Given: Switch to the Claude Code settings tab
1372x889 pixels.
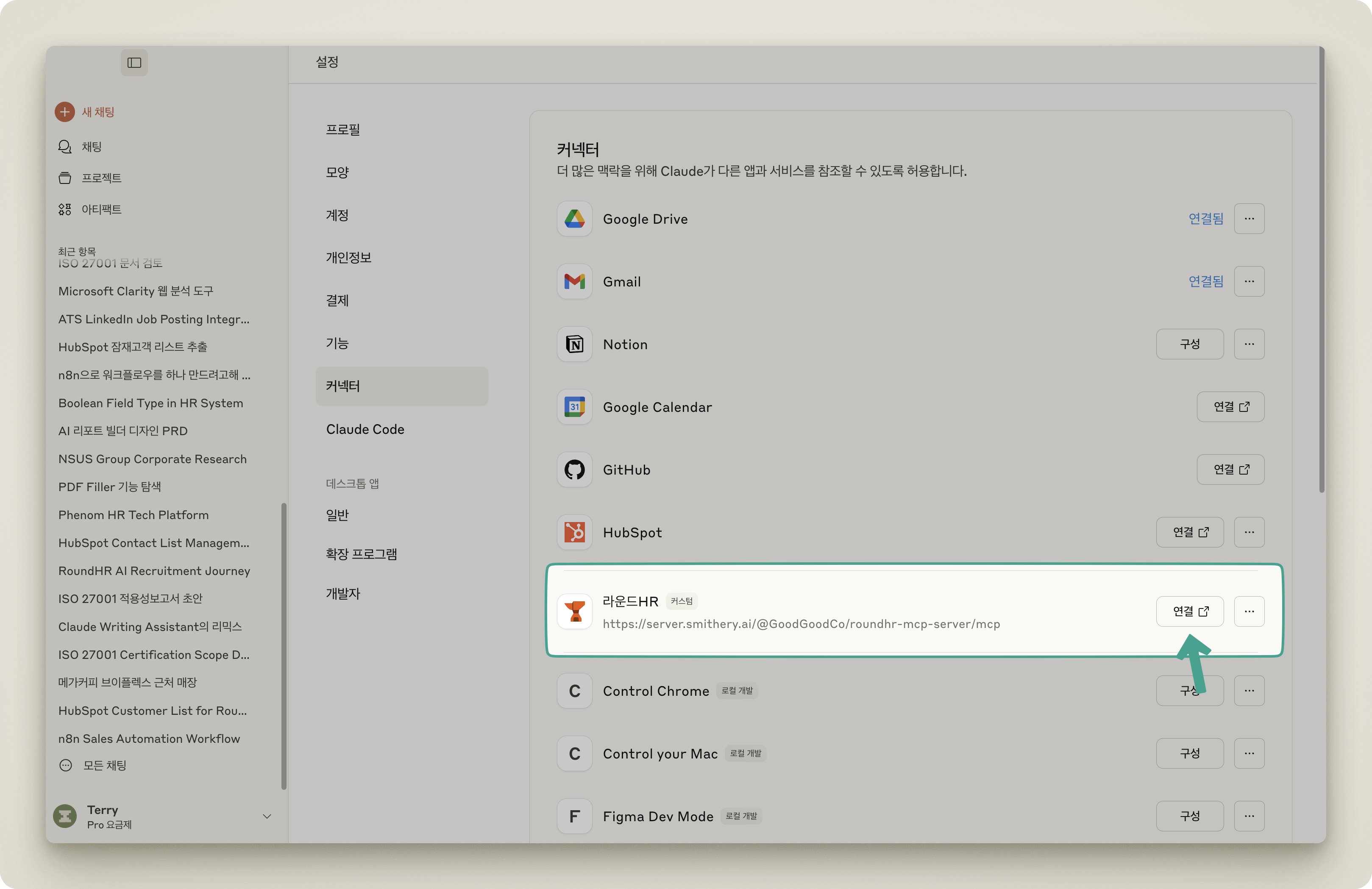Looking at the screenshot, I should [365, 429].
